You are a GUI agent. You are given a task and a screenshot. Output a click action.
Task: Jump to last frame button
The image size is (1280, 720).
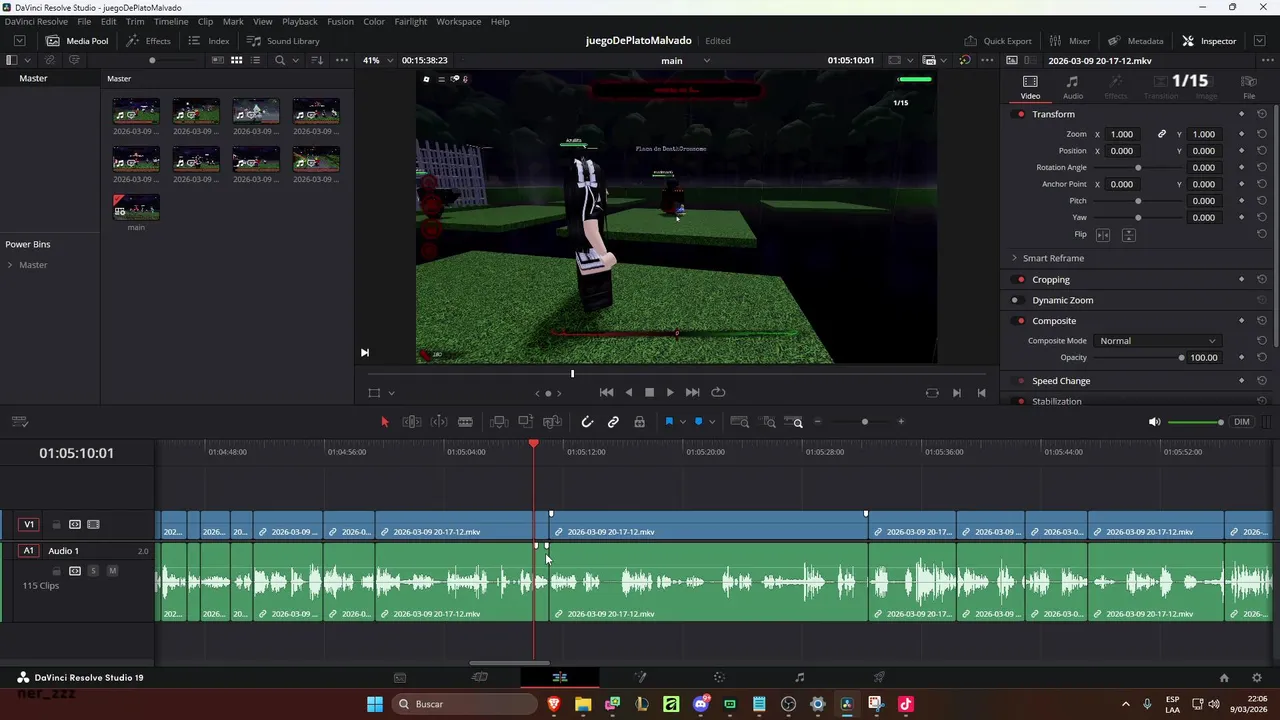pos(692,393)
